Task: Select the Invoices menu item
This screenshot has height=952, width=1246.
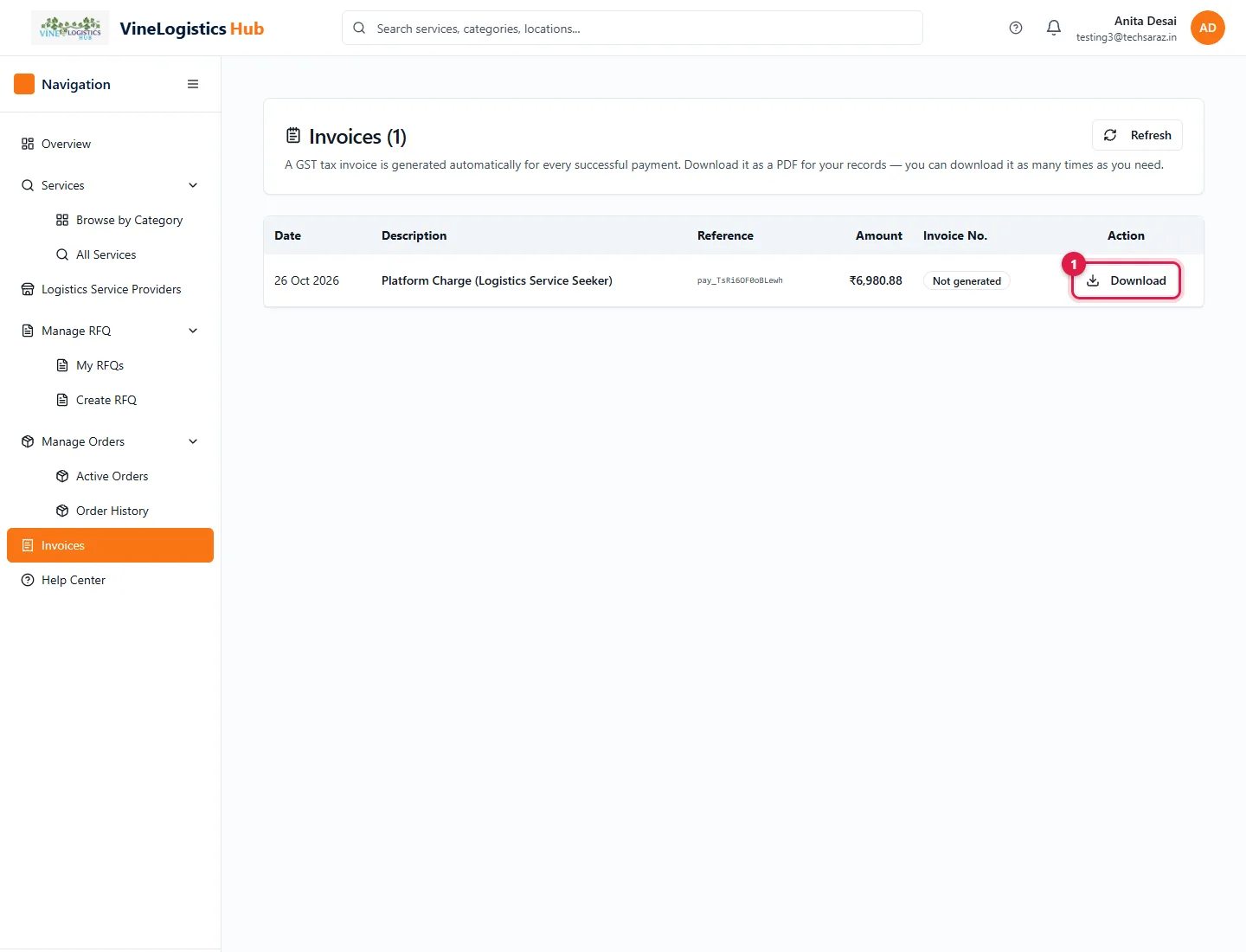Action: pyautogui.click(x=110, y=545)
